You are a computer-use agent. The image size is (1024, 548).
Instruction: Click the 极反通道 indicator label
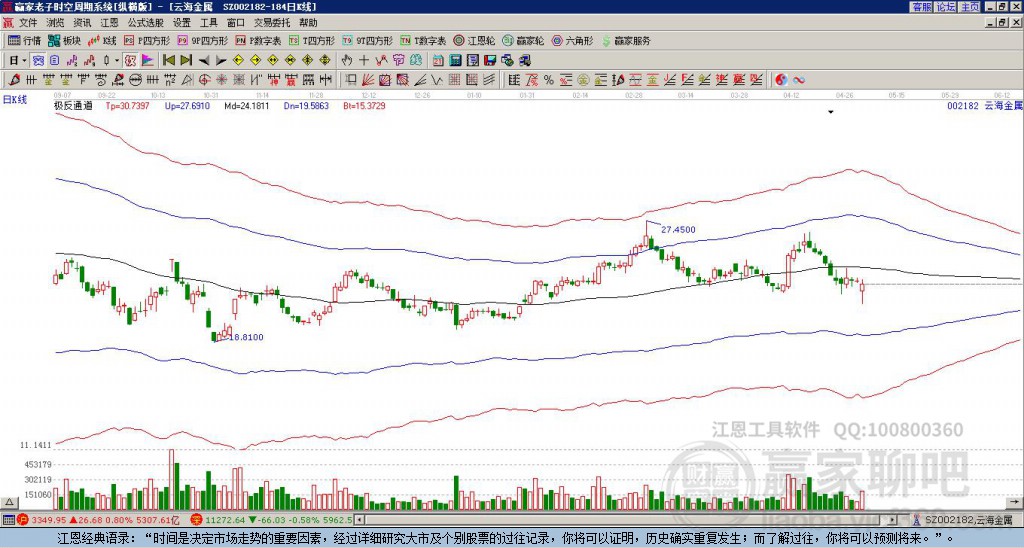[x=73, y=105]
